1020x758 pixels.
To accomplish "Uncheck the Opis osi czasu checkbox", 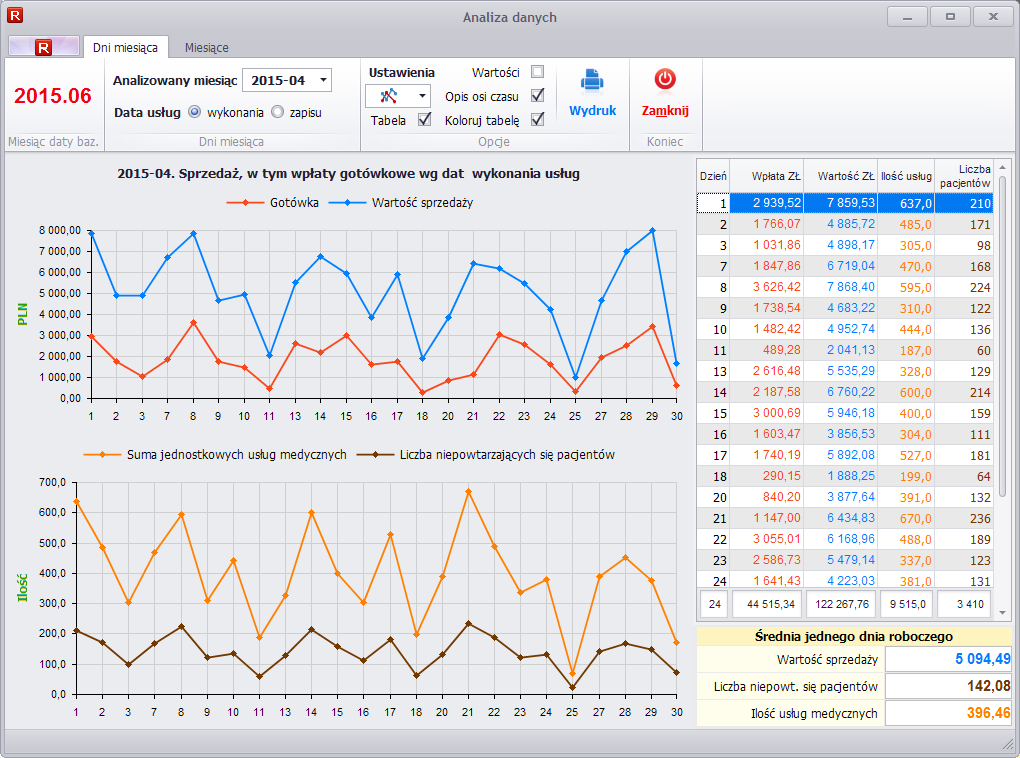I will [538, 96].
